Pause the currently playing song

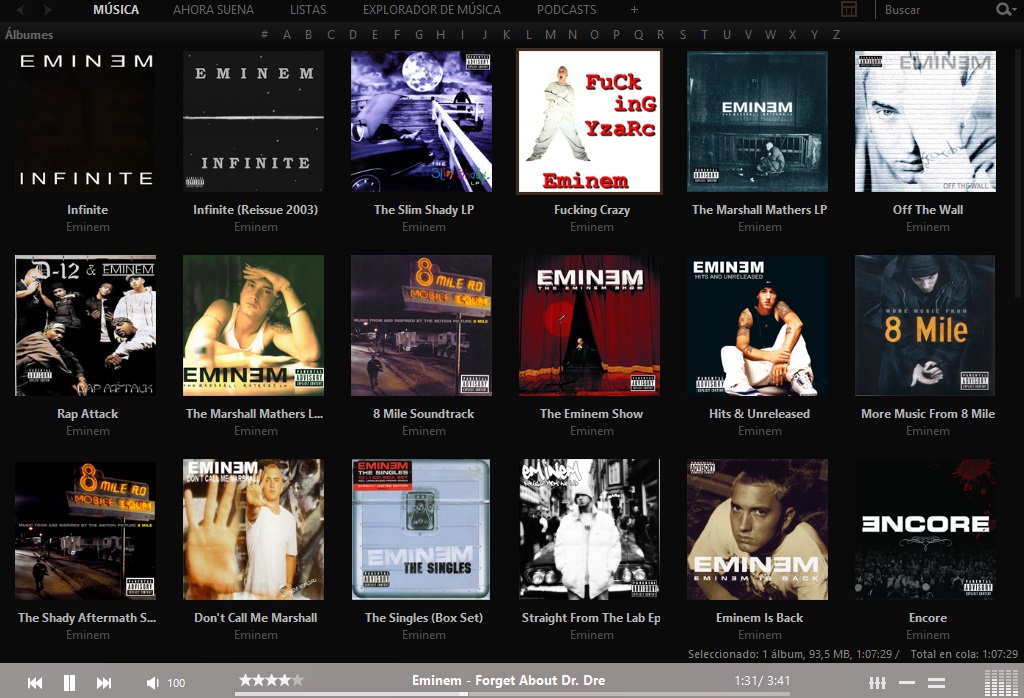coord(68,682)
